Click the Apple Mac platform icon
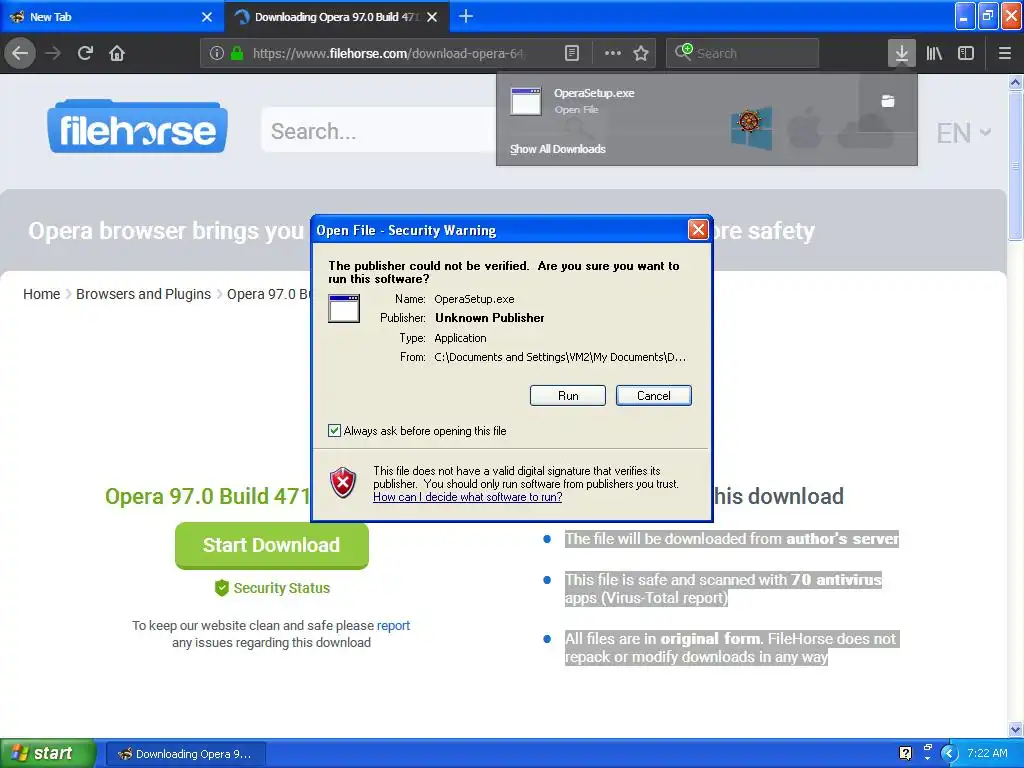Viewport: 1024px width, 768px height. pyautogui.click(x=805, y=129)
